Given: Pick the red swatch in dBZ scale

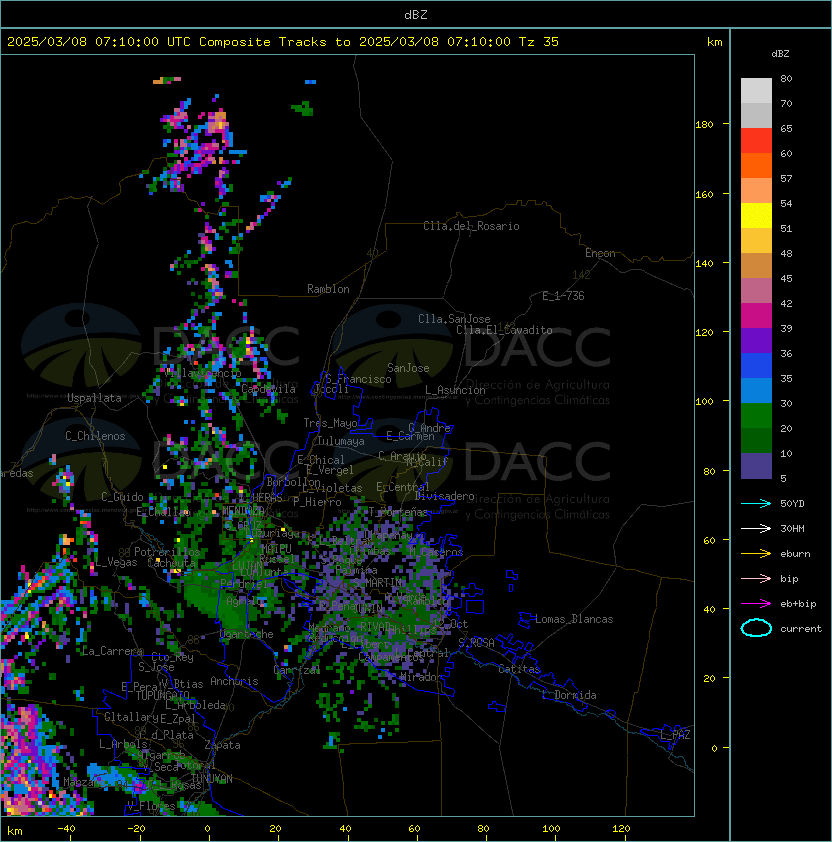Looking at the screenshot, I should click(x=756, y=141).
